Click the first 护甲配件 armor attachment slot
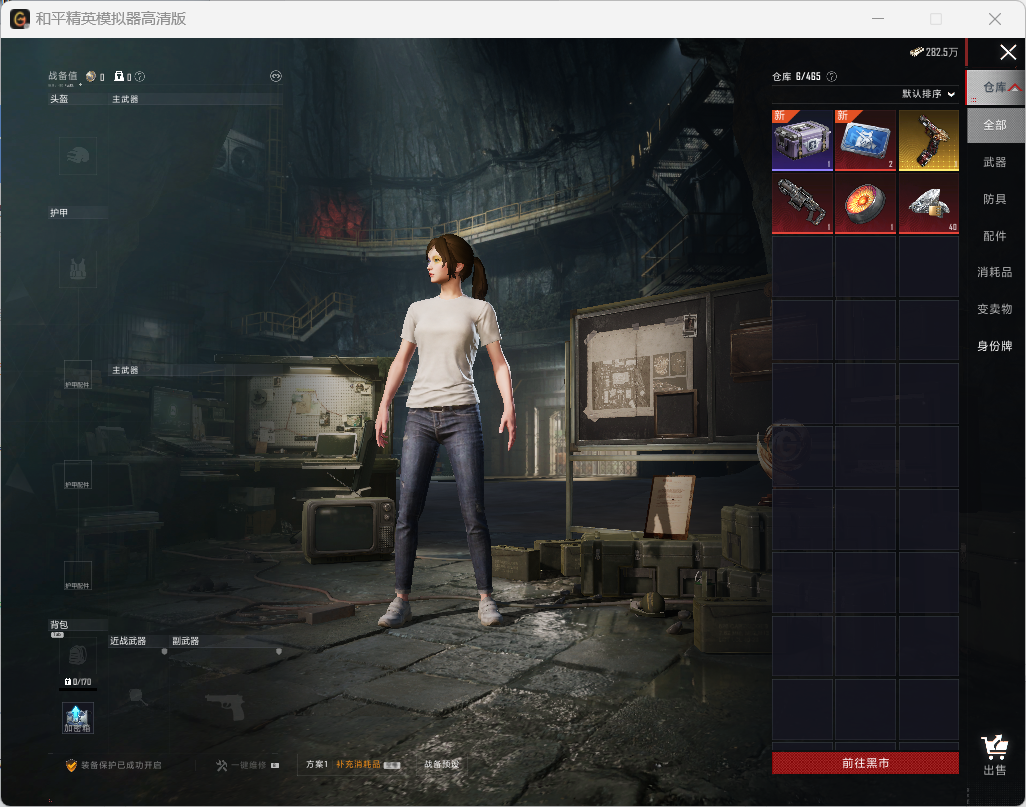This screenshot has width=1026, height=807. tap(77, 375)
